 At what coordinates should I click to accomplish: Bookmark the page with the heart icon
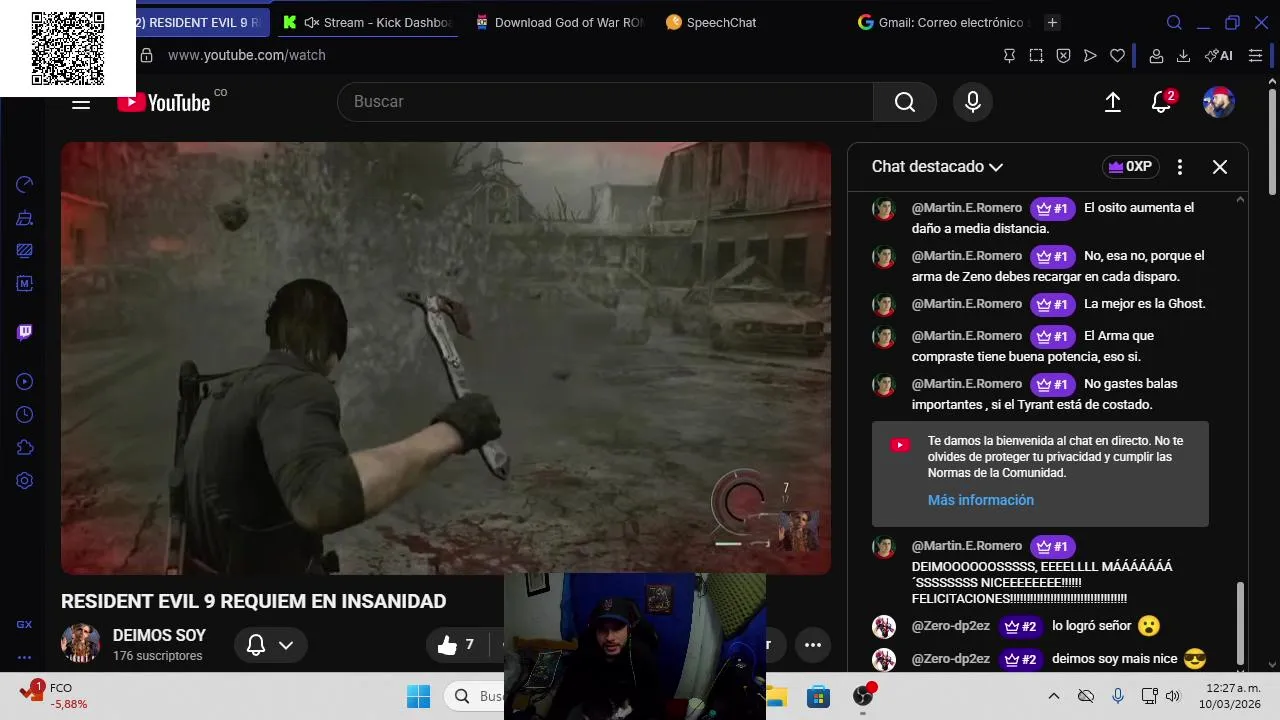click(x=1117, y=56)
